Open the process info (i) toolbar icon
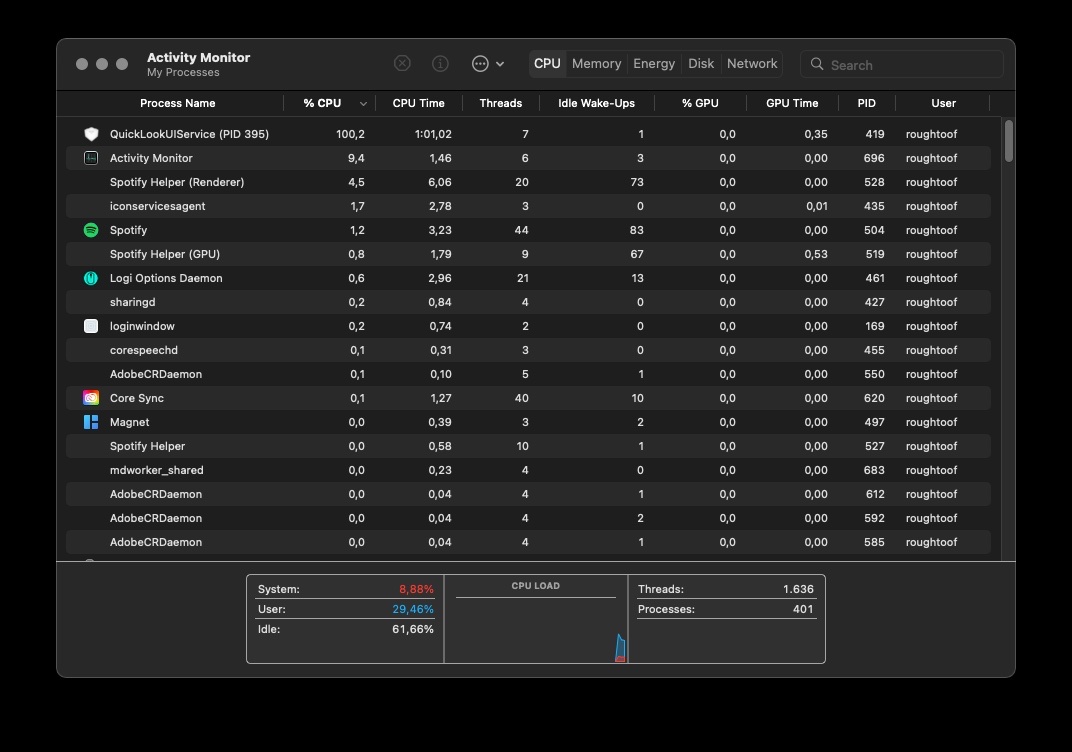Viewport: 1072px width, 752px height. coord(440,64)
